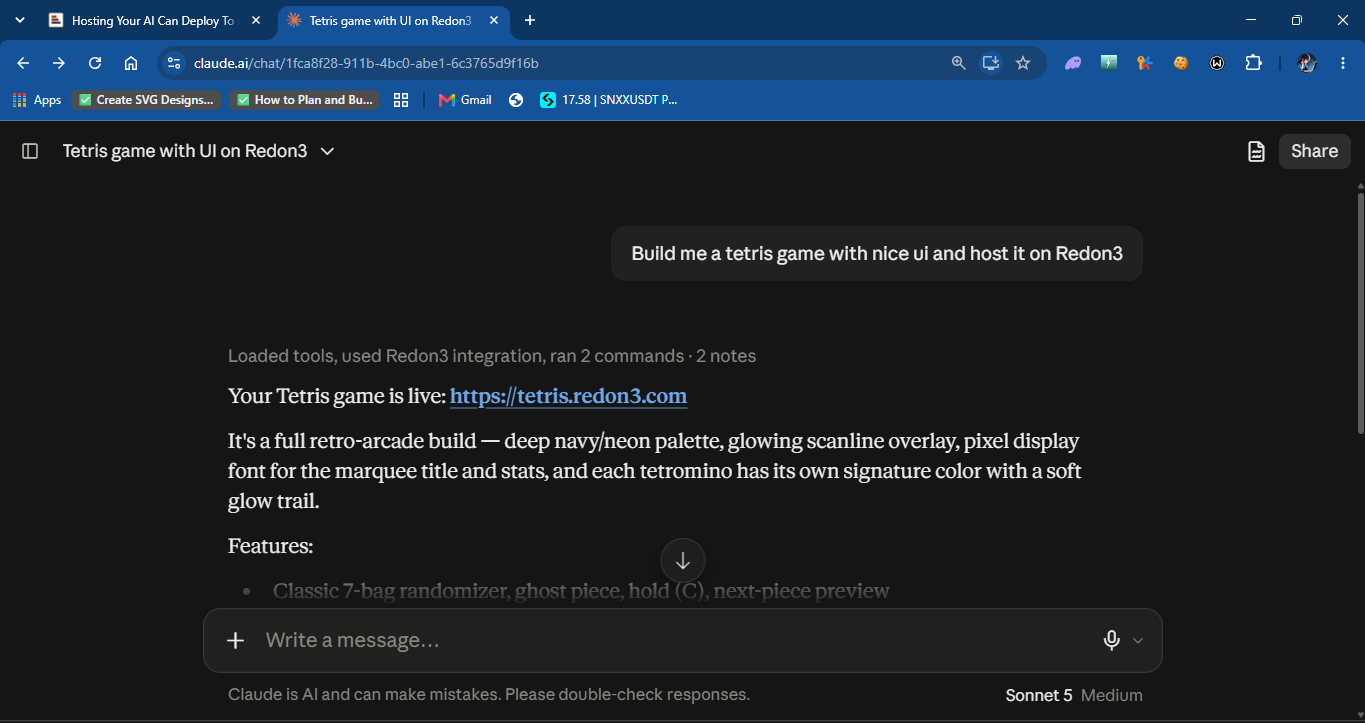
Task: Select the Tetris game with UI tab
Action: coord(390,20)
